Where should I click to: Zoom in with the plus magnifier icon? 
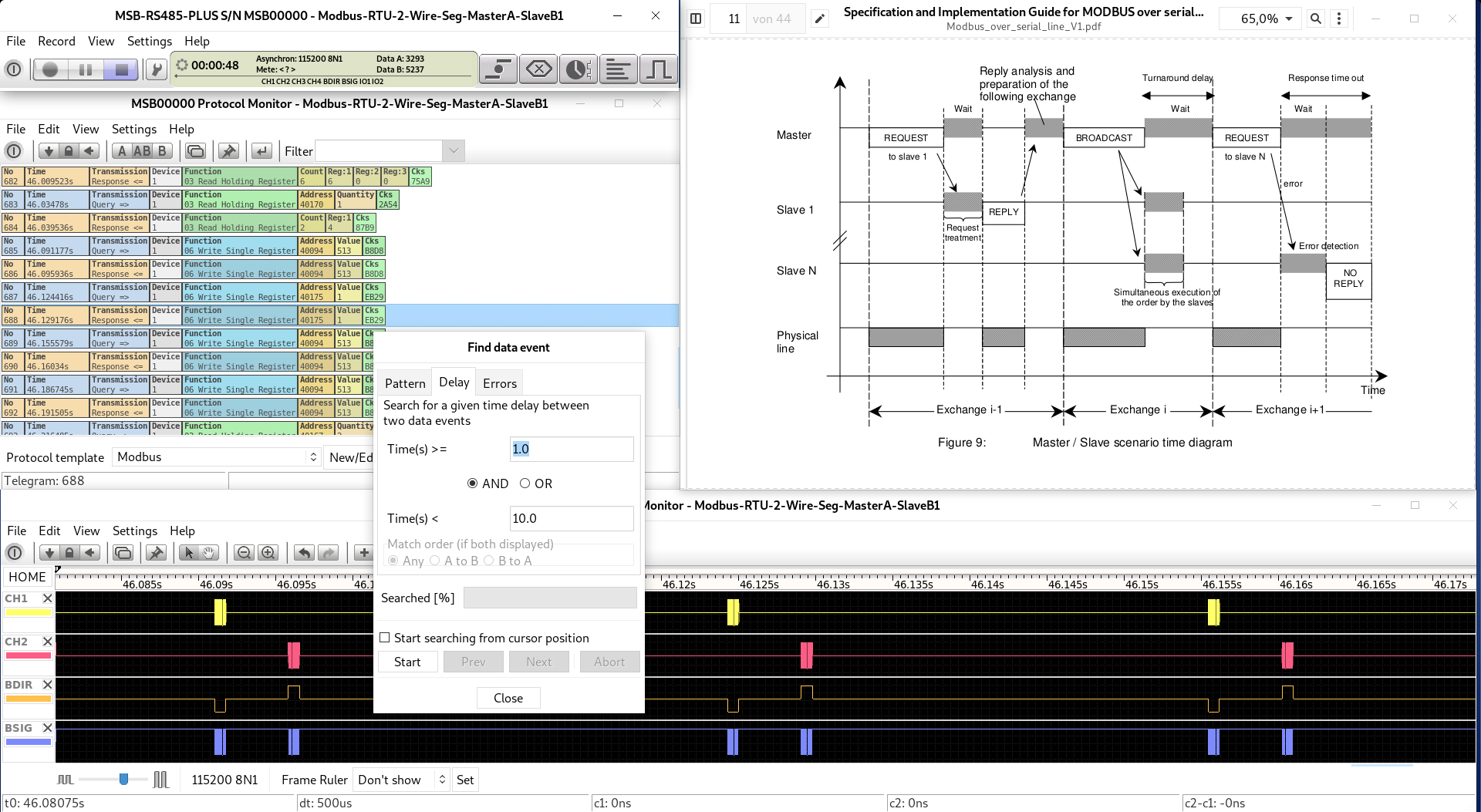point(268,553)
